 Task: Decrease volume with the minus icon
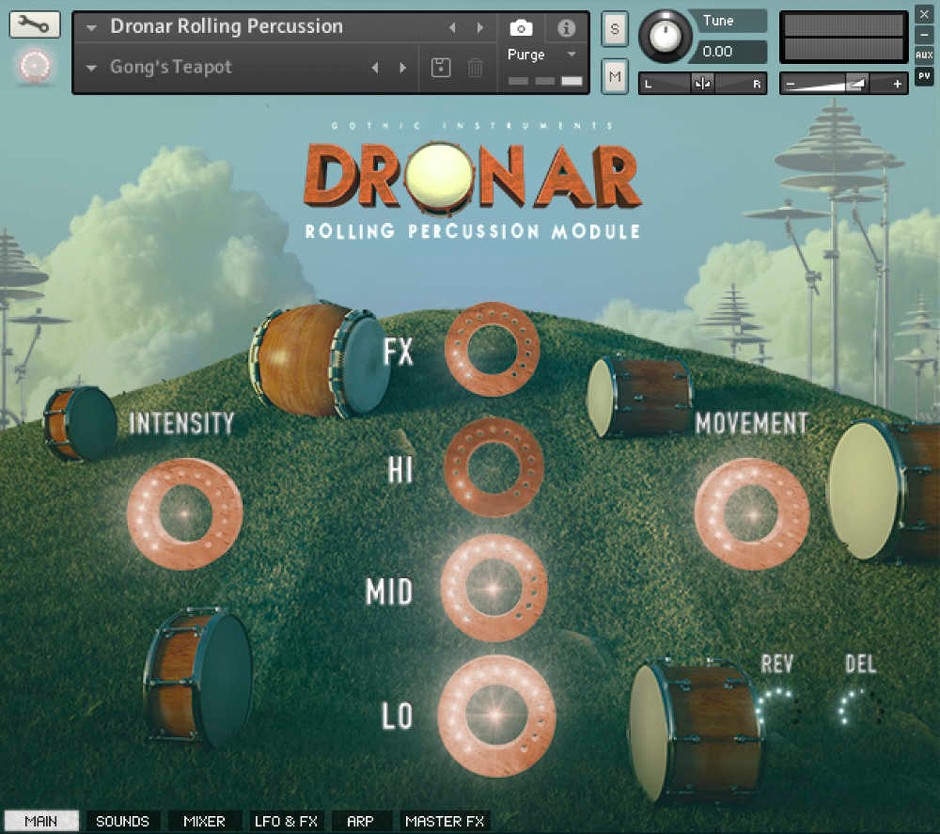(x=790, y=85)
